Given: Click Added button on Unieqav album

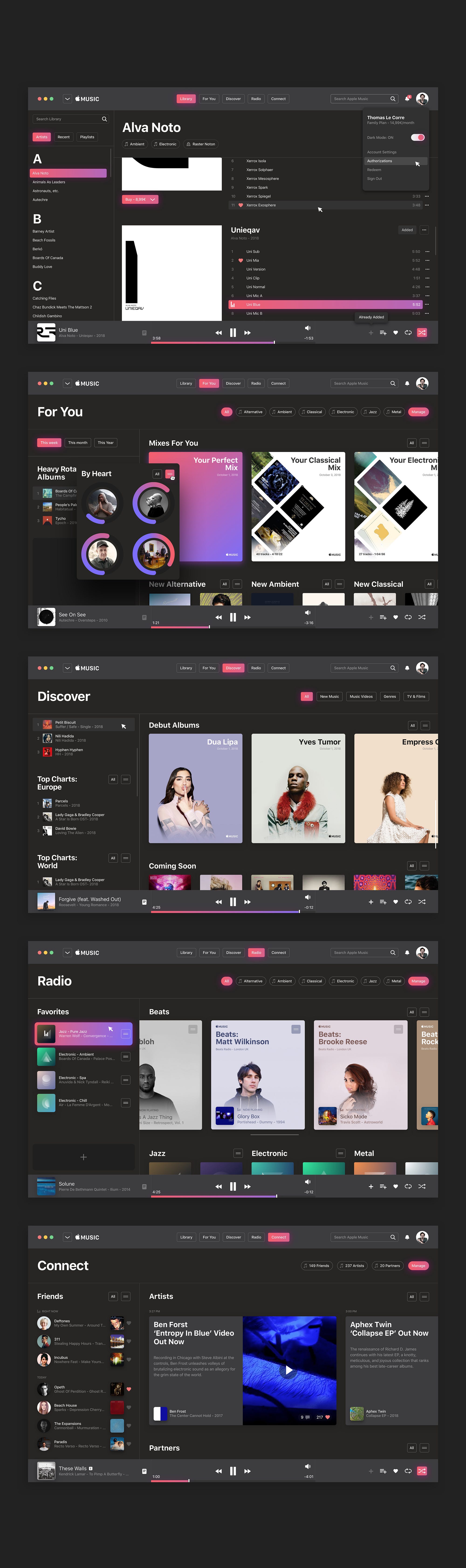Looking at the screenshot, I should click(x=407, y=230).
